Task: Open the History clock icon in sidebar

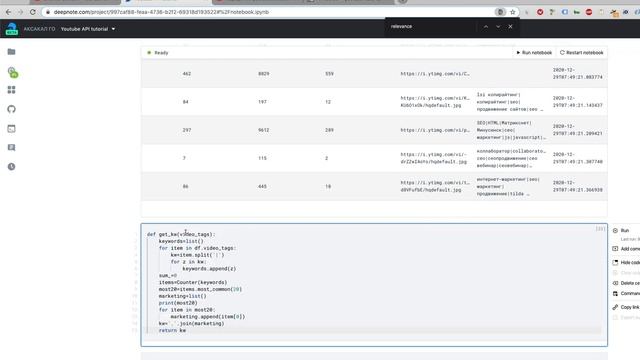Action: click(11, 167)
